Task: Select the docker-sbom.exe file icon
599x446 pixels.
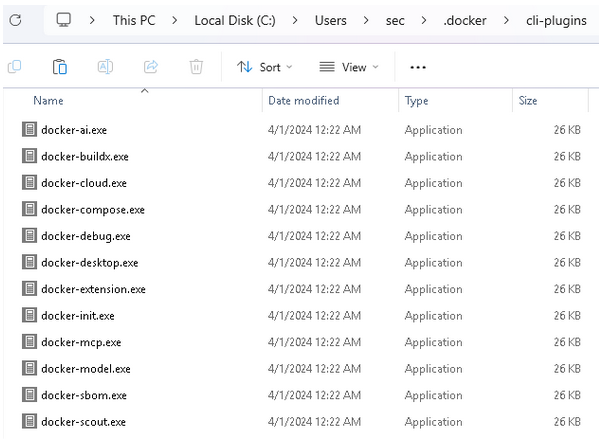Action: point(29,395)
